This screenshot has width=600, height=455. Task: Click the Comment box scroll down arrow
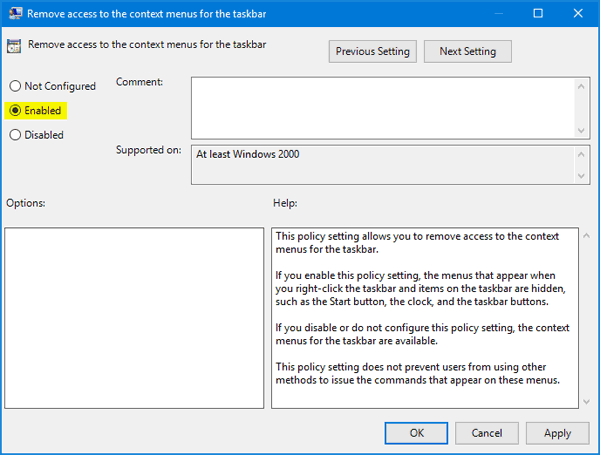pyautogui.click(x=582, y=130)
